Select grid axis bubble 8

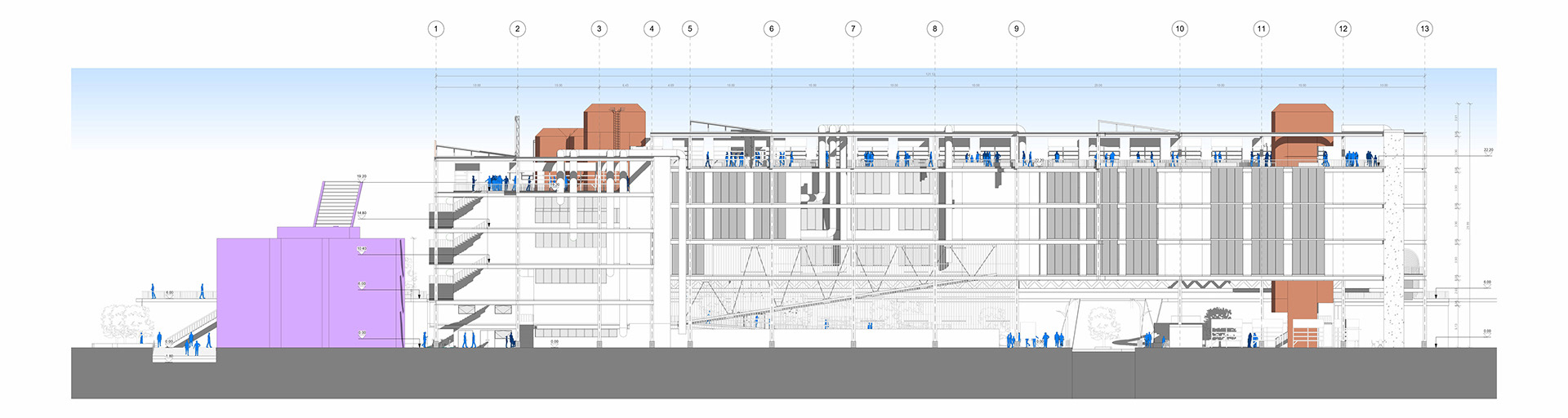935,29
